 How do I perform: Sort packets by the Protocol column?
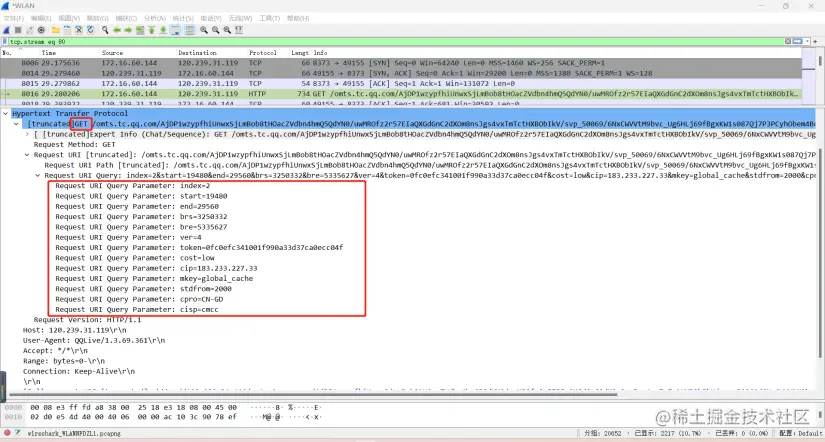[x=268, y=53]
